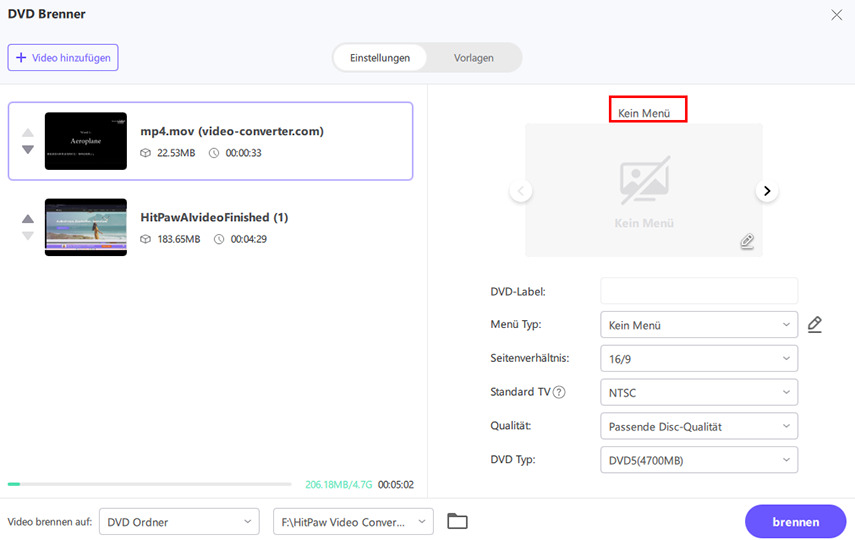Open Seitenverhältnis 16/9 dropdown
This screenshot has width=855, height=540.
point(699,359)
